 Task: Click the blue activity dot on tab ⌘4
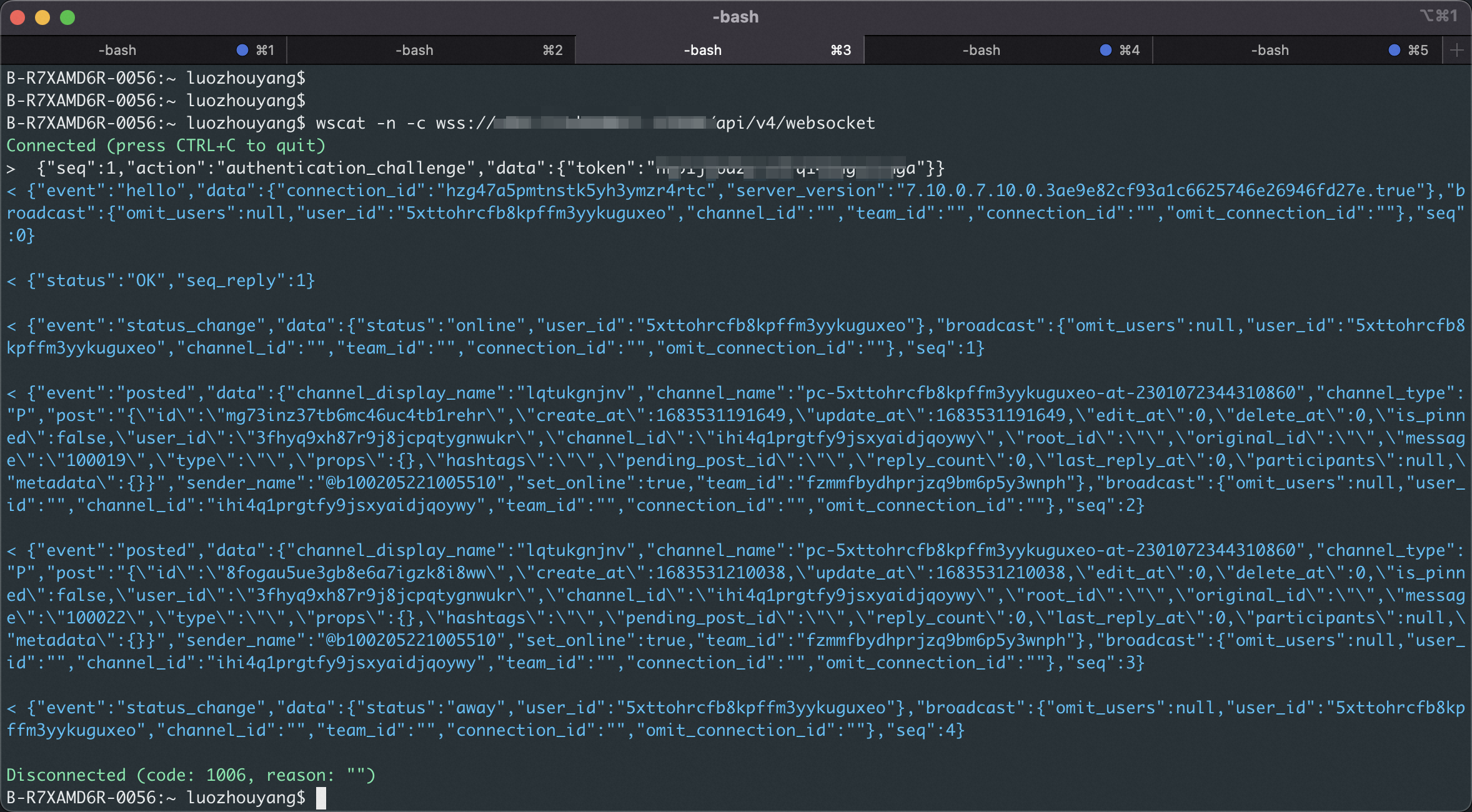pos(1106,50)
